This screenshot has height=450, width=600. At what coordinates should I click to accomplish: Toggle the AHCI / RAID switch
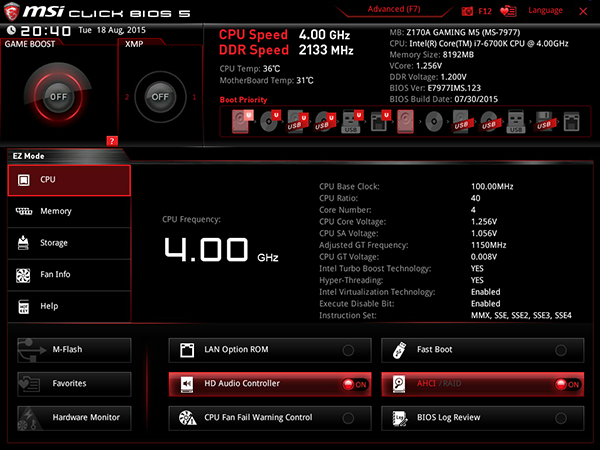click(x=567, y=384)
